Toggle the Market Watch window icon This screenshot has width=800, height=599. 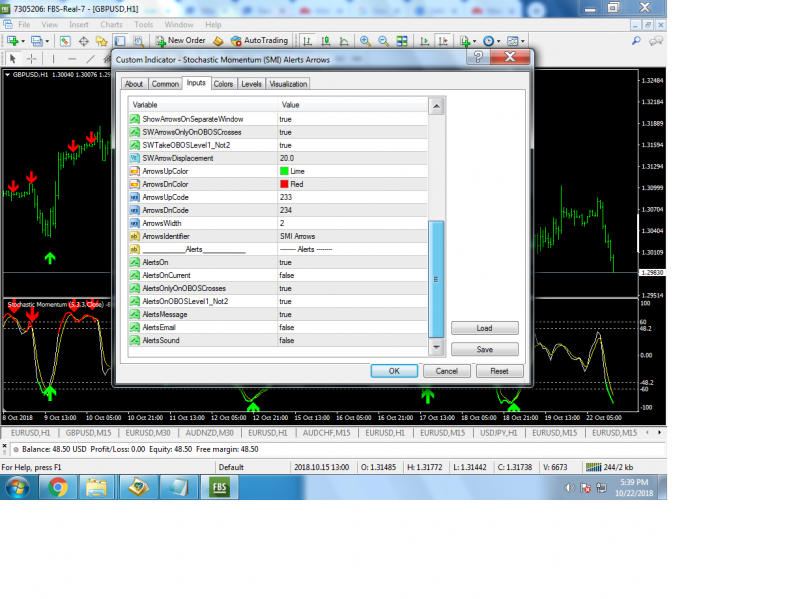click(x=65, y=41)
